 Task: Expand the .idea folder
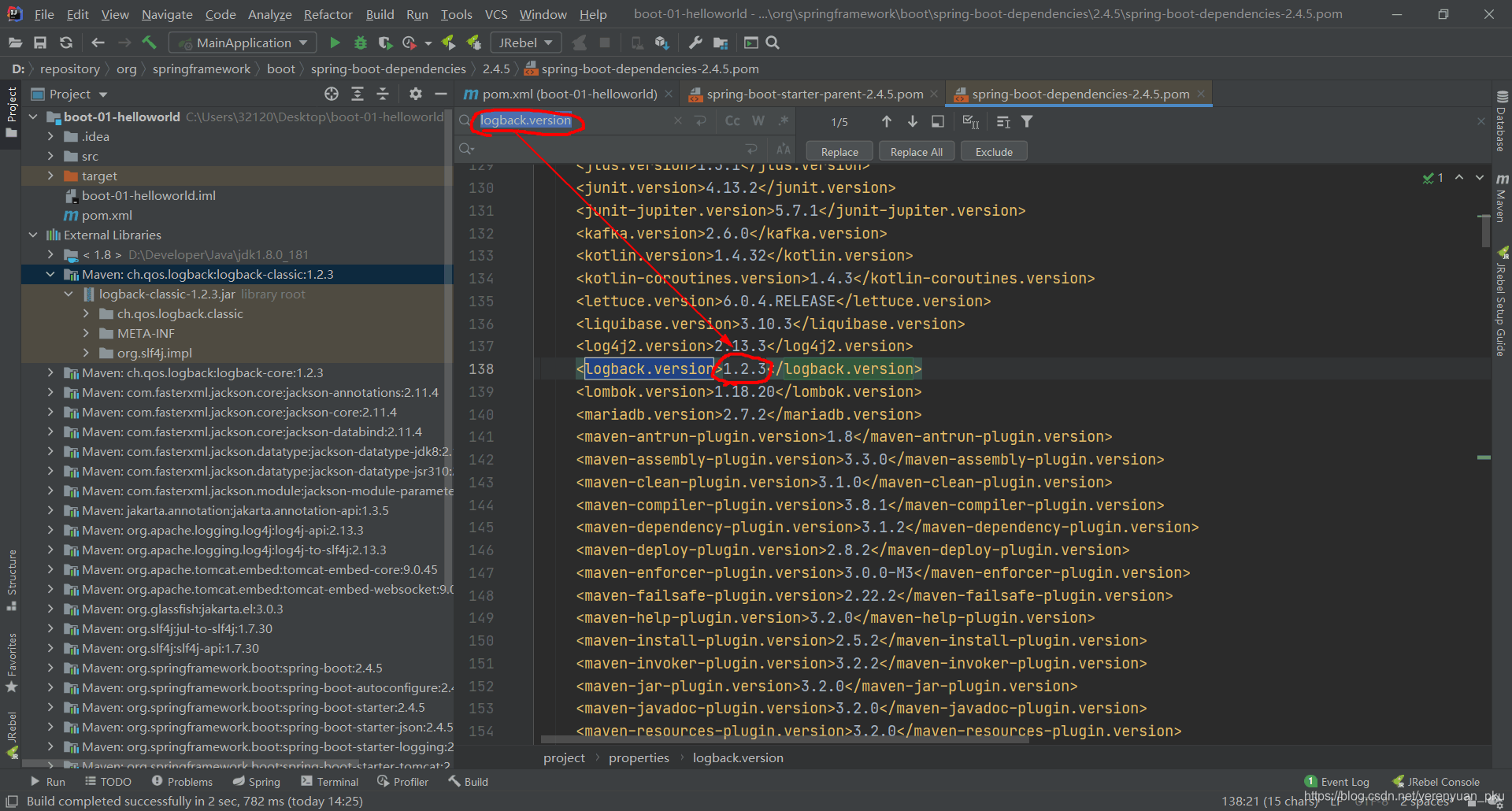(50, 136)
